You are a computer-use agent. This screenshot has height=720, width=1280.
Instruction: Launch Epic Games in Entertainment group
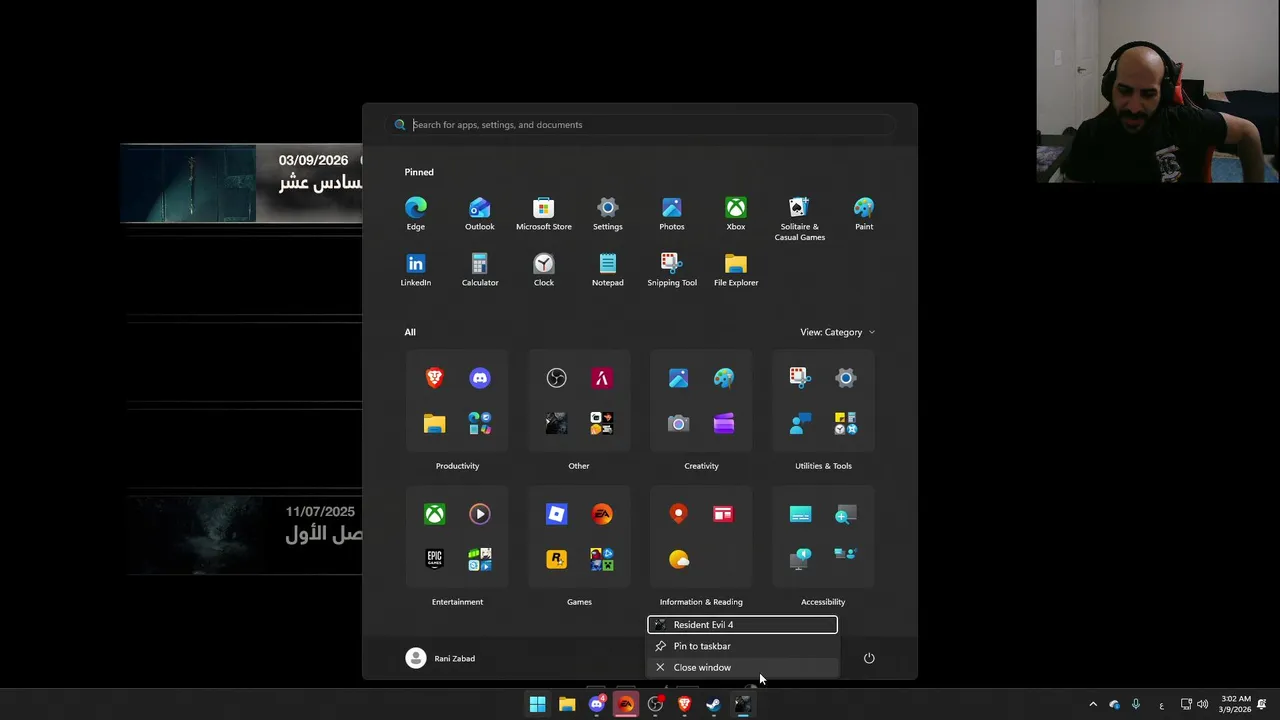(x=435, y=559)
